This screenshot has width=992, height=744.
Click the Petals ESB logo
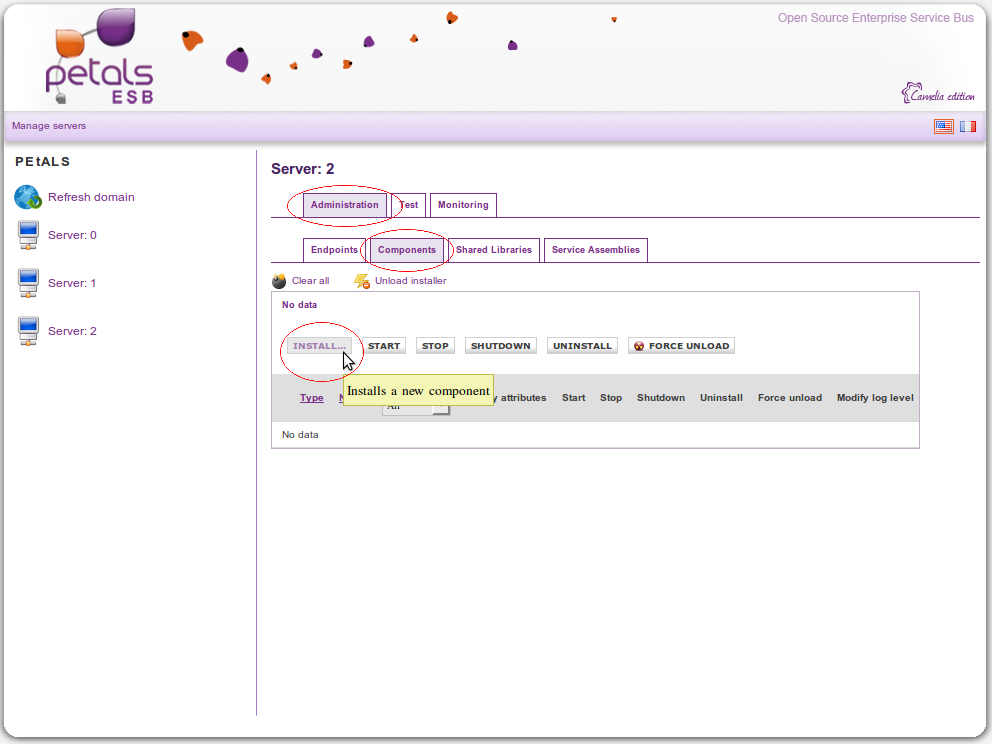point(99,60)
